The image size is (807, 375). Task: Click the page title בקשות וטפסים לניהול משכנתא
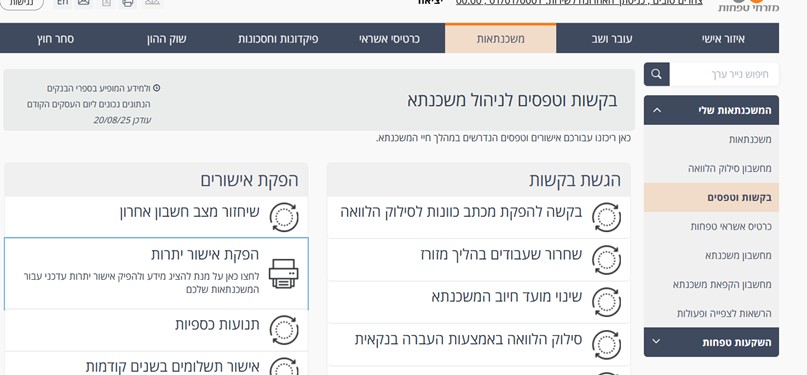[512, 100]
